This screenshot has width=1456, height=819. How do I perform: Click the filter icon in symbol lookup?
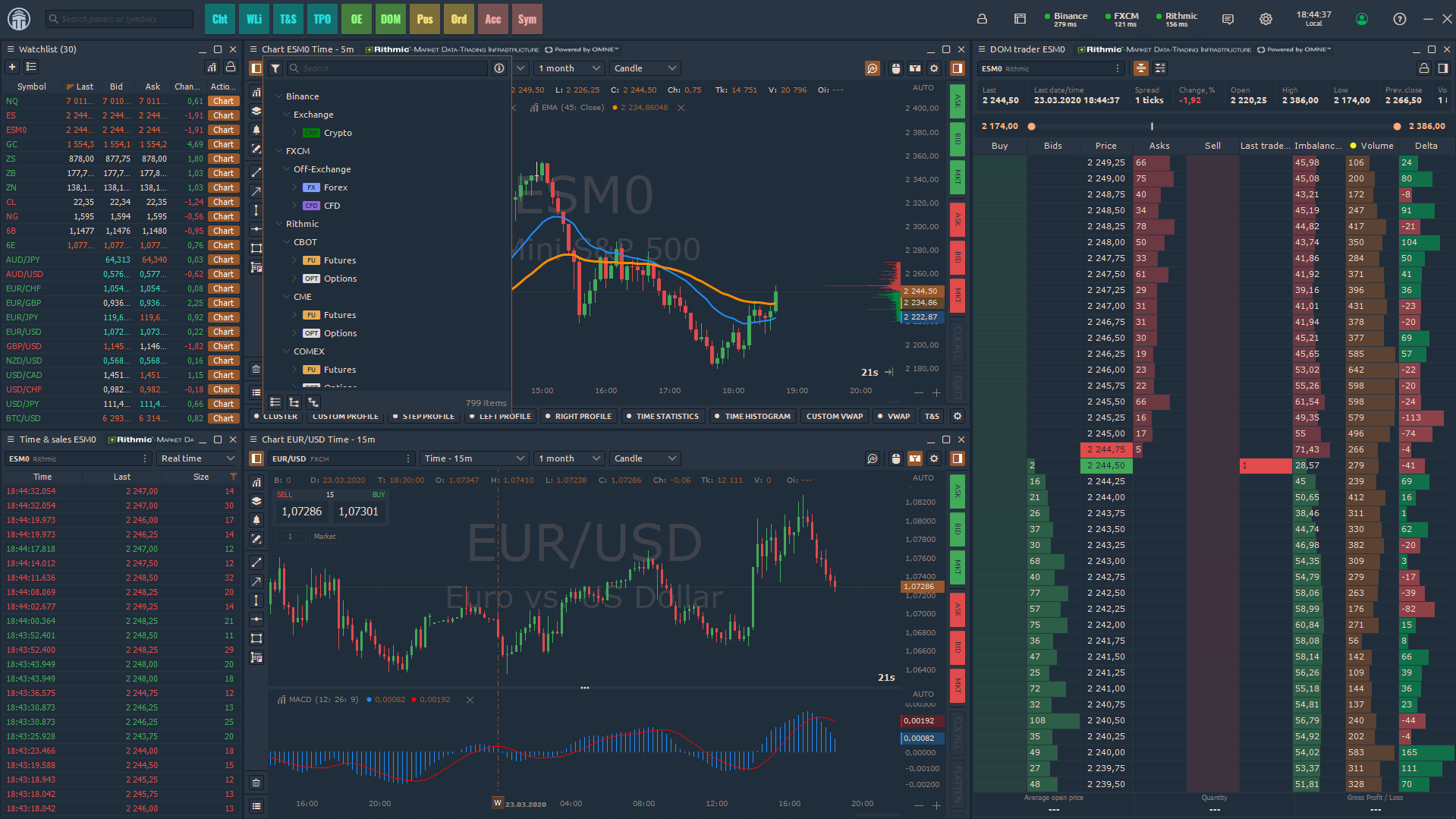point(275,68)
